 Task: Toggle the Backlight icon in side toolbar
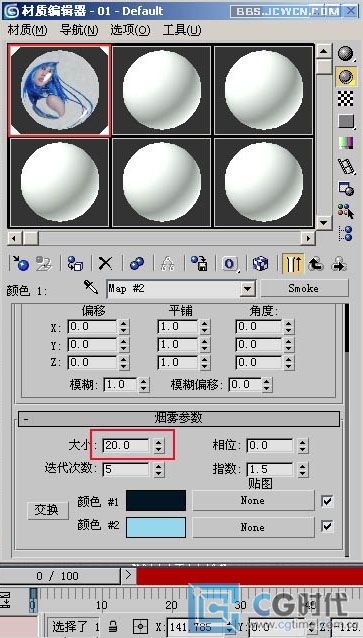click(x=346, y=76)
